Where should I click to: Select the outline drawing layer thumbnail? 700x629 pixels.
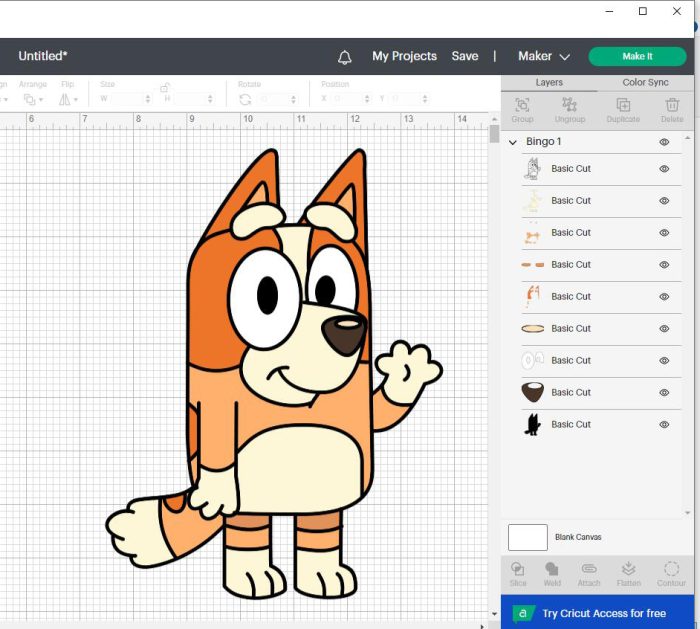click(533, 169)
